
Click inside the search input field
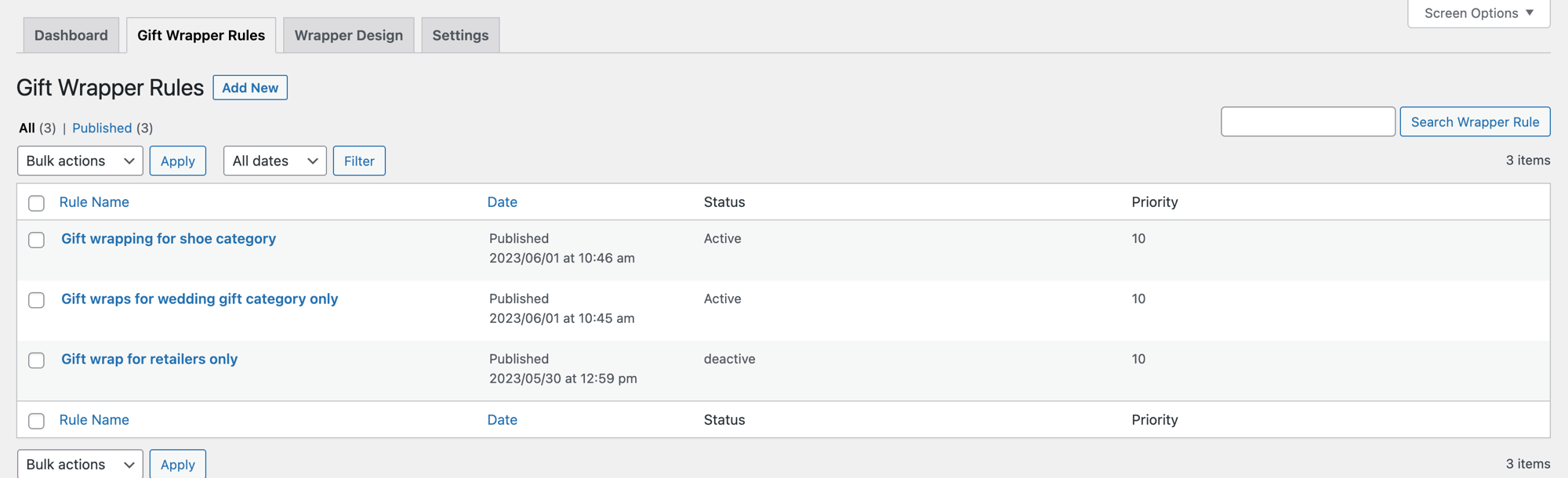click(1307, 121)
